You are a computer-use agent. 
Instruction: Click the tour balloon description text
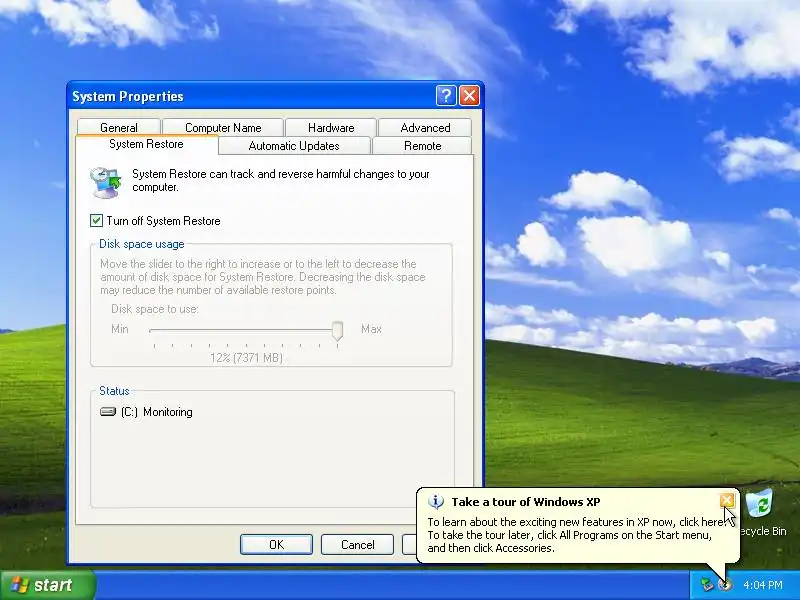click(575, 535)
